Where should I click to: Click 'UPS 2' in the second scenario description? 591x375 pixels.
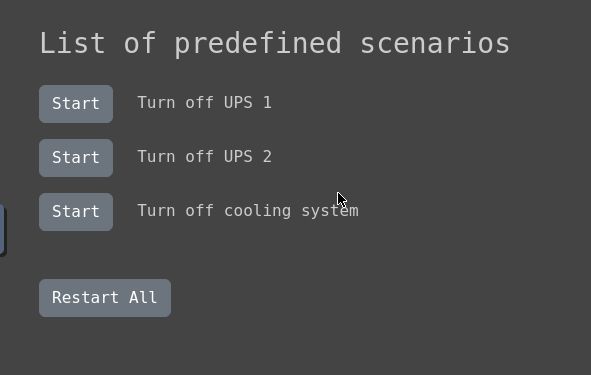(x=248, y=156)
